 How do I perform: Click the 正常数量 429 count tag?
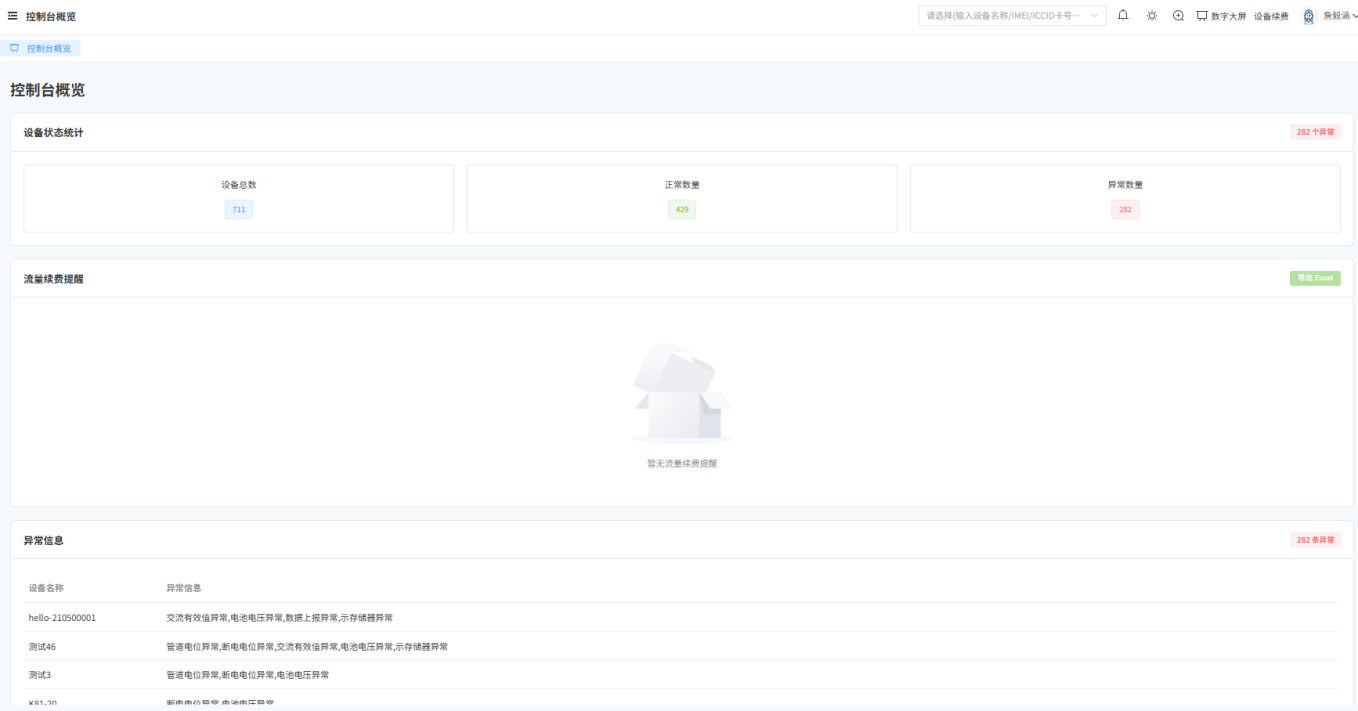point(682,209)
